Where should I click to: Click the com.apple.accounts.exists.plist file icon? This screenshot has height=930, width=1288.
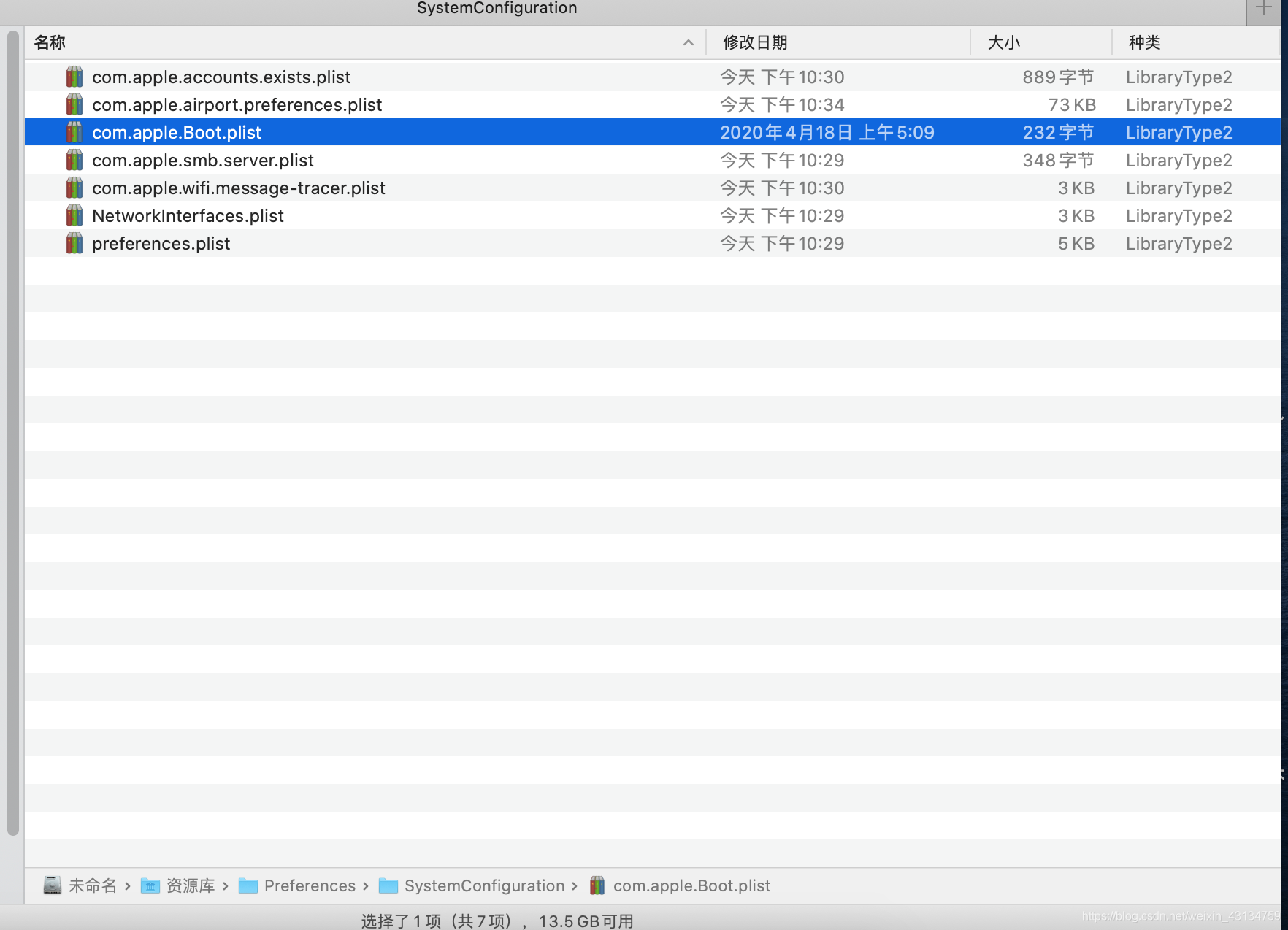tap(74, 77)
